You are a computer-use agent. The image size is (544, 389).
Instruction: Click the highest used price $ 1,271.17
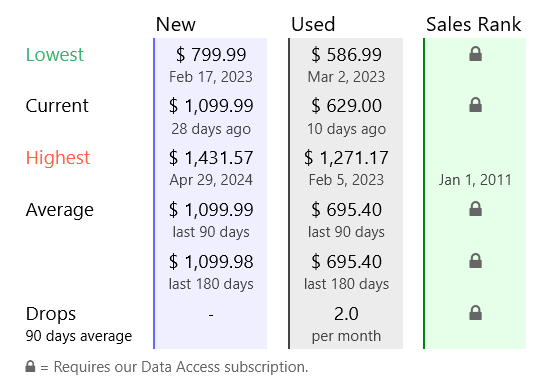point(346,158)
